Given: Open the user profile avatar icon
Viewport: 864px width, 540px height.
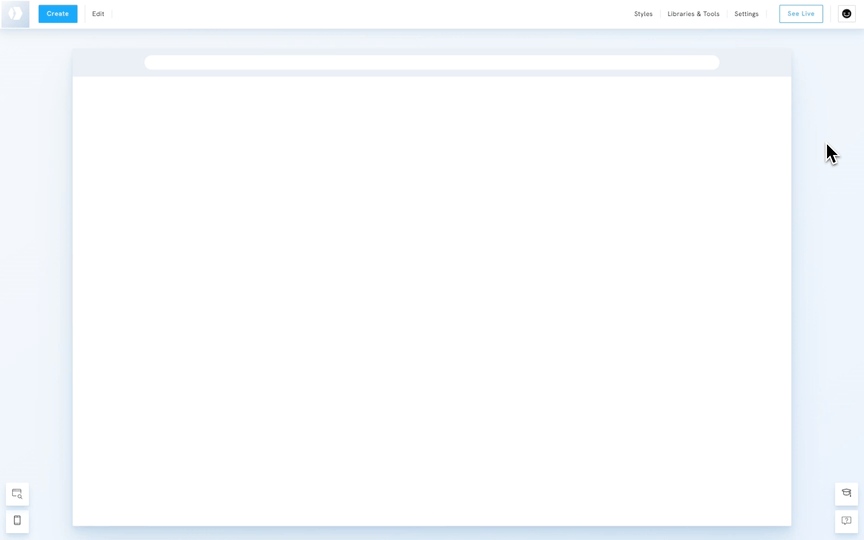Looking at the screenshot, I should [846, 14].
